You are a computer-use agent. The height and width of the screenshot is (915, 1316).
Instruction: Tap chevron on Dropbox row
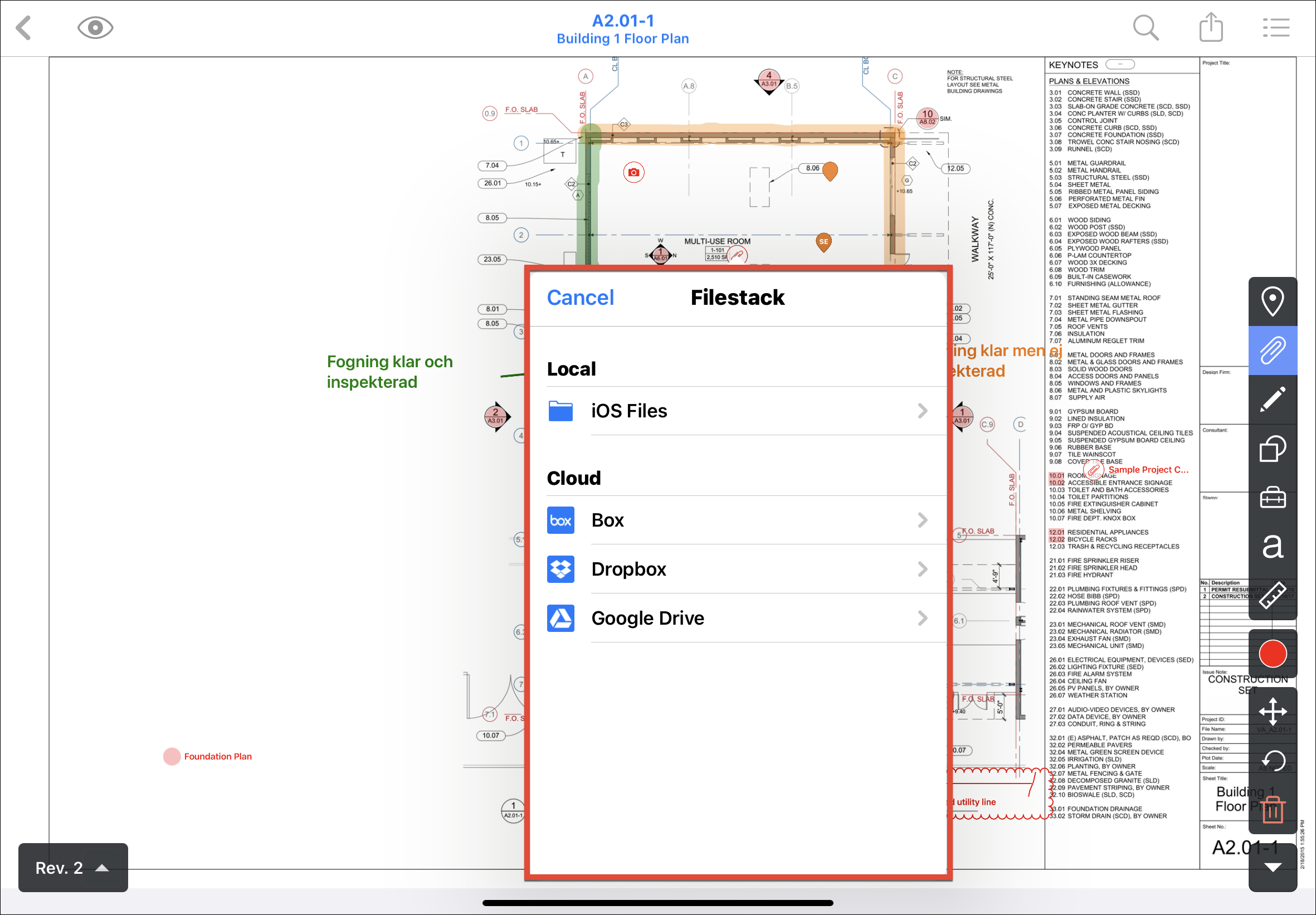(x=922, y=570)
